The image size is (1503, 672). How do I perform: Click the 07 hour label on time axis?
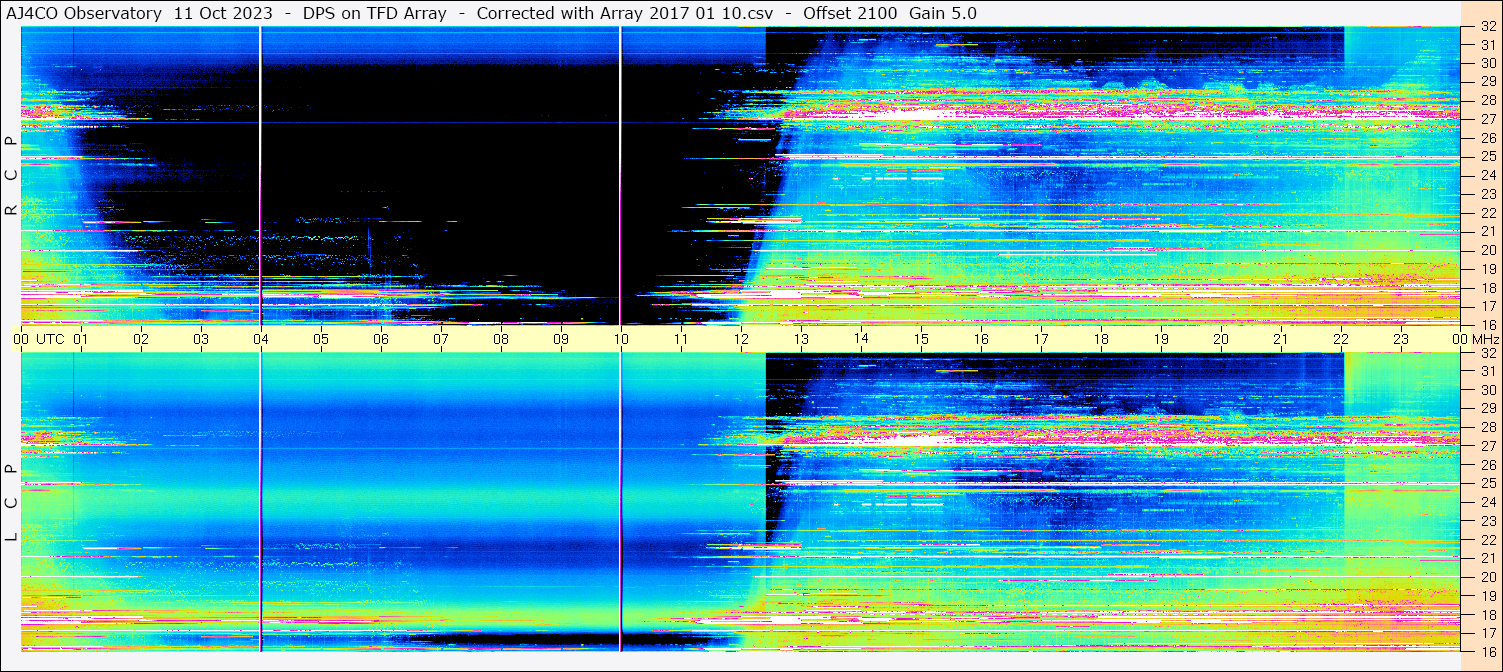(x=441, y=339)
